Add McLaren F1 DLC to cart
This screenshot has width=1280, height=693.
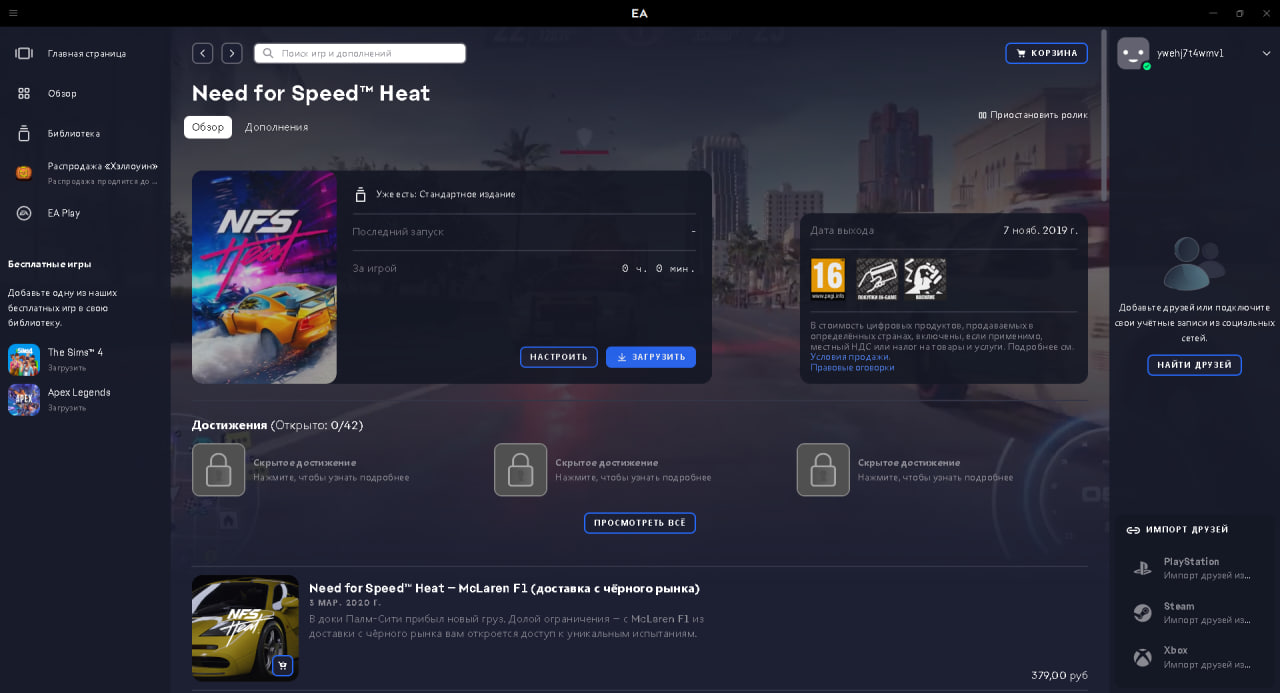point(282,665)
